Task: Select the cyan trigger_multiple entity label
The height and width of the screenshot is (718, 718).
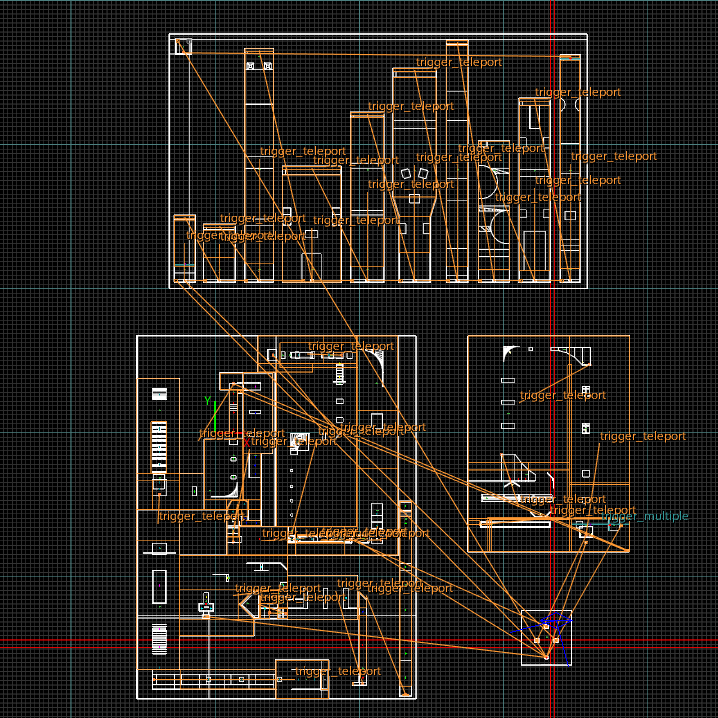Action: 644,516
